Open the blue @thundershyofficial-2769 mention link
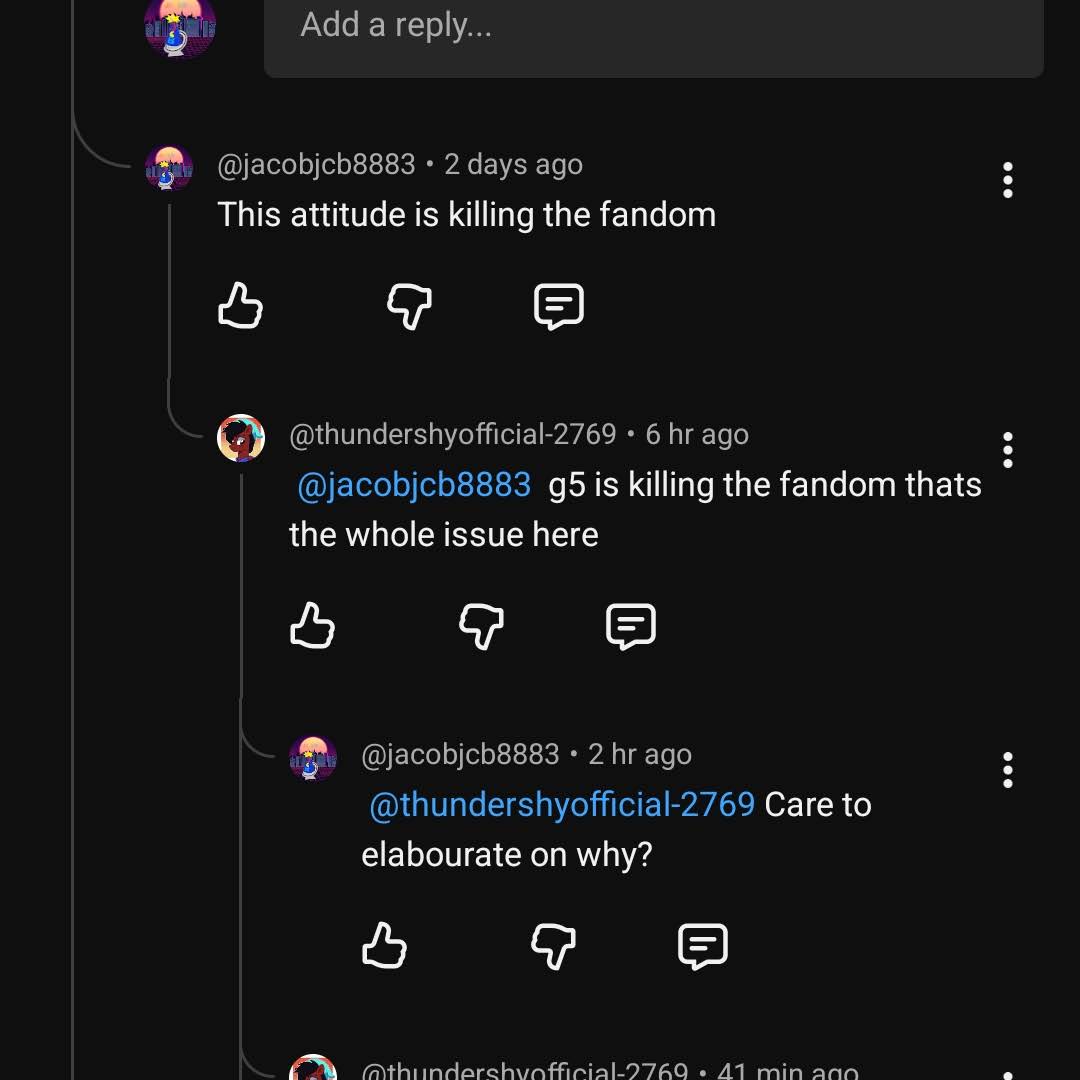Screen dimensions: 1080x1080 click(x=562, y=804)
